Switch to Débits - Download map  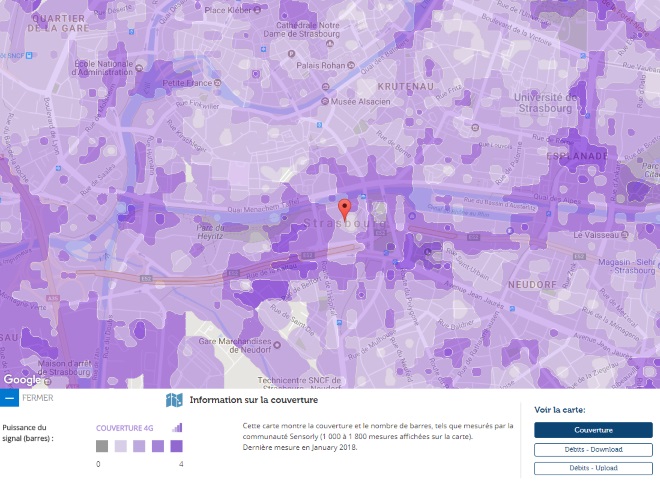(x=592, y=449)
